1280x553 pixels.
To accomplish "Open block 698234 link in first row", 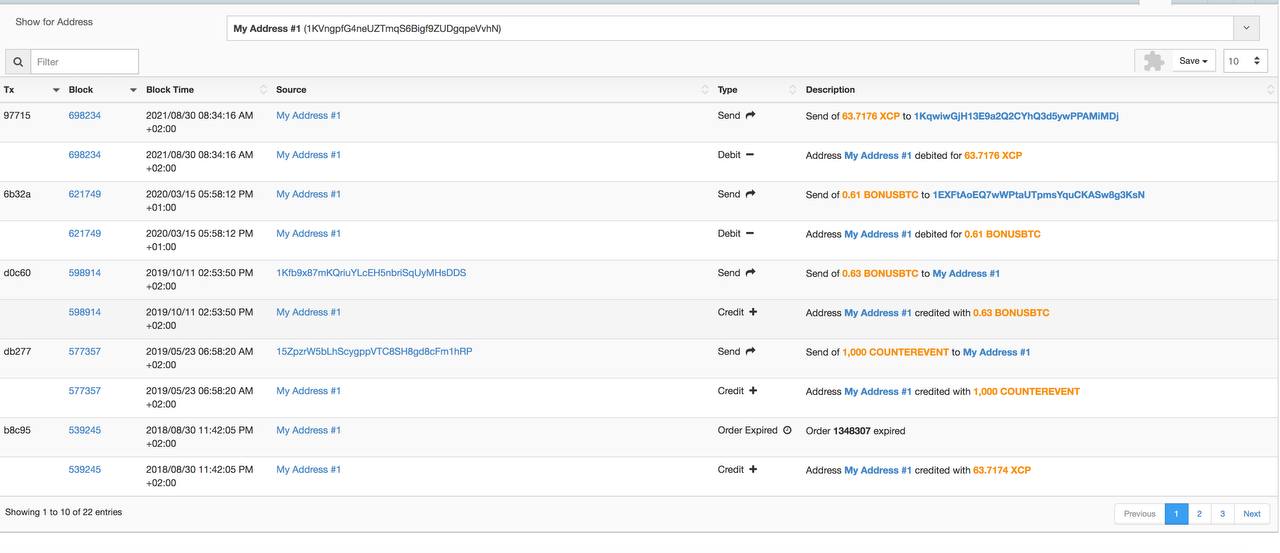I will [x=84, y=116].
